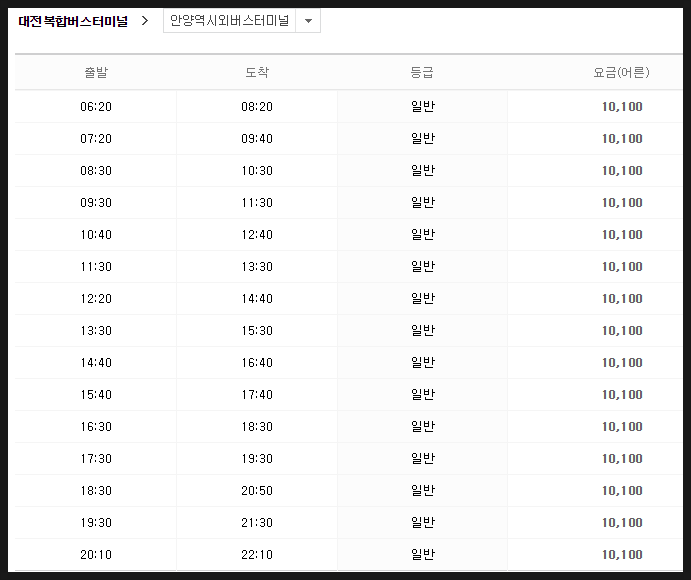Select the 15:40 departure time
The height and width of the screenshot is (580, 691).
point(96,395)
